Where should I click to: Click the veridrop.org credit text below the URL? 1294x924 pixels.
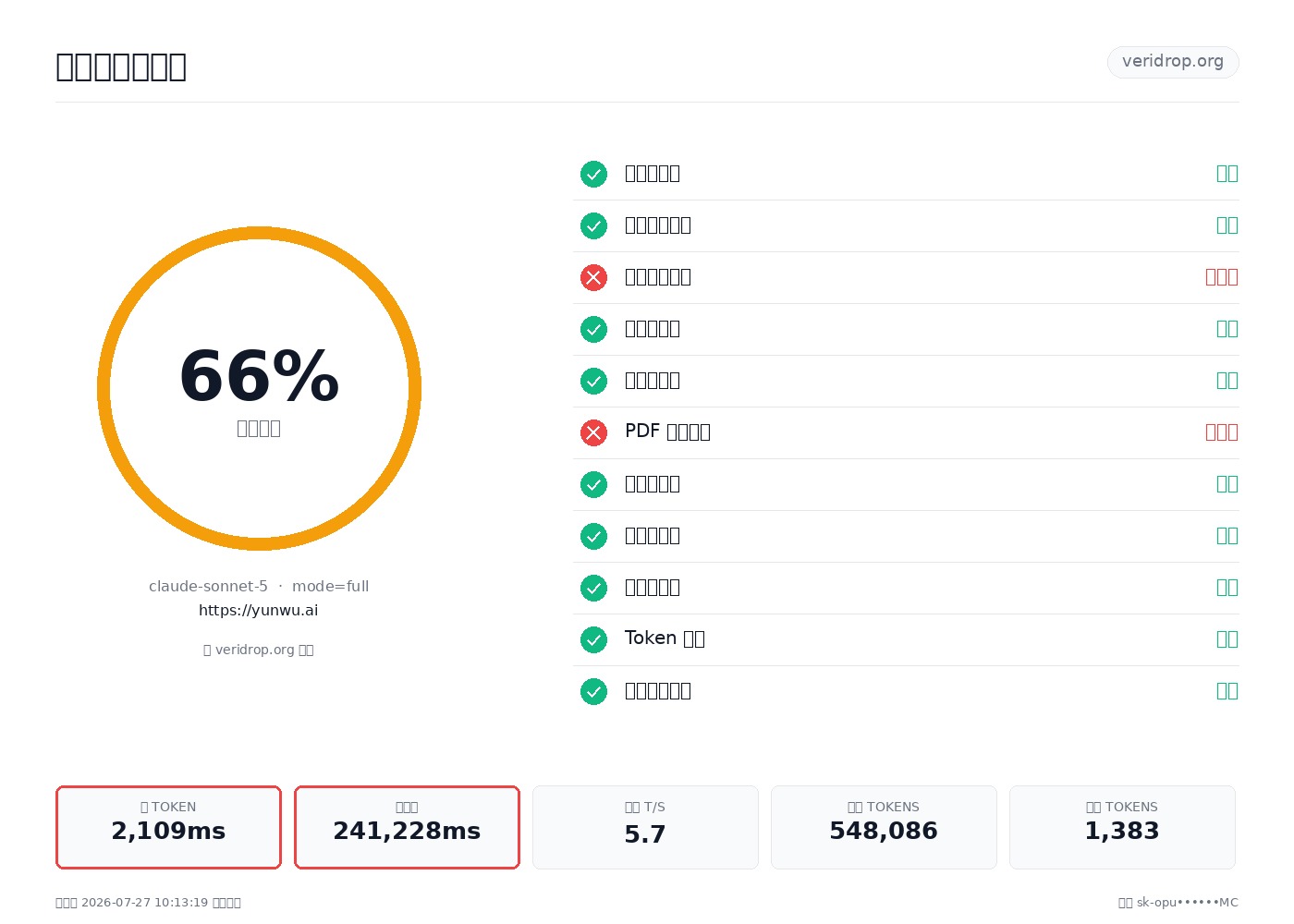(x=259, y=650)
